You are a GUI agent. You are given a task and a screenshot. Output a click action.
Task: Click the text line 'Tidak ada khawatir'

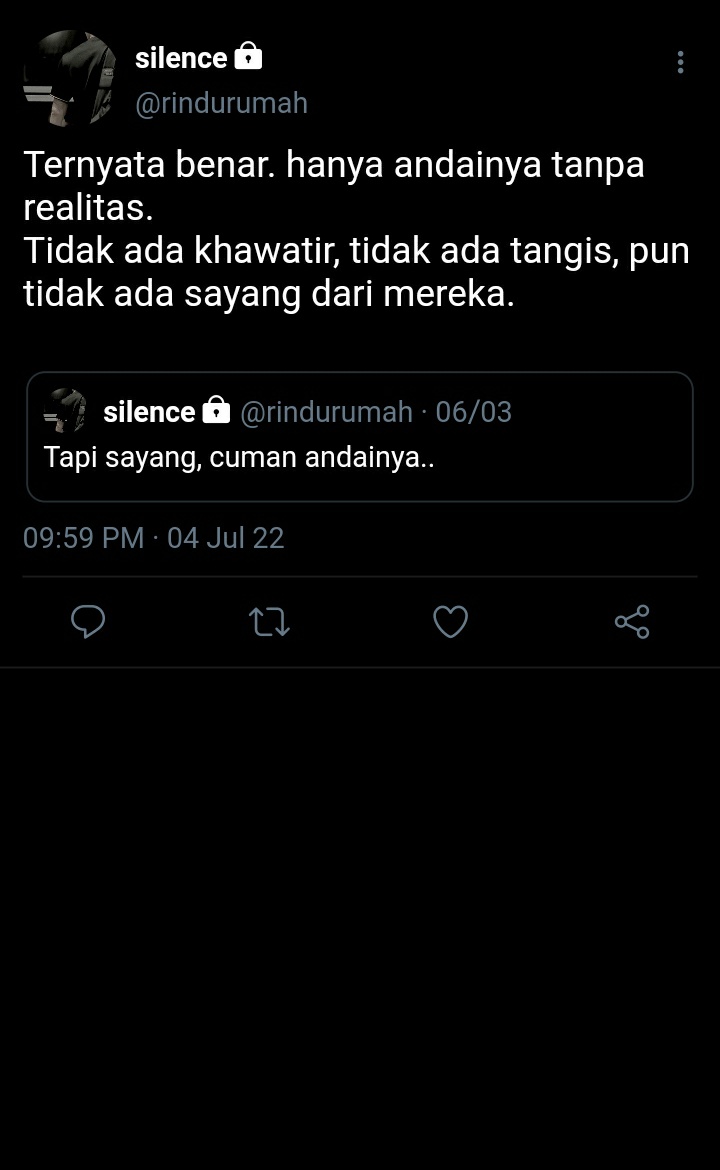pyautogui.click(x=181, y=251)
